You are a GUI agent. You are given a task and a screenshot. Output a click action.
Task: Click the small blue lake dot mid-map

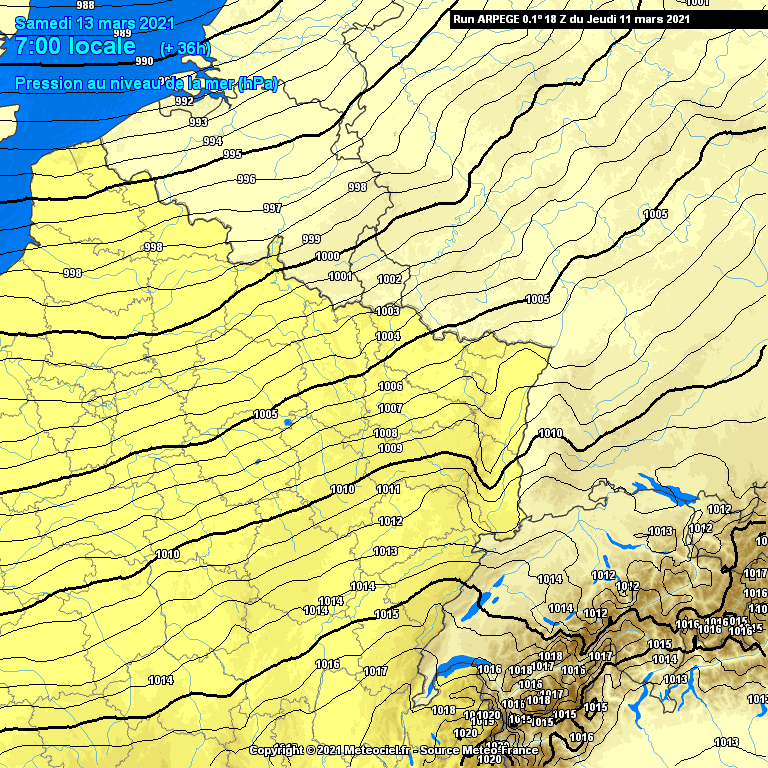[287, 423]
